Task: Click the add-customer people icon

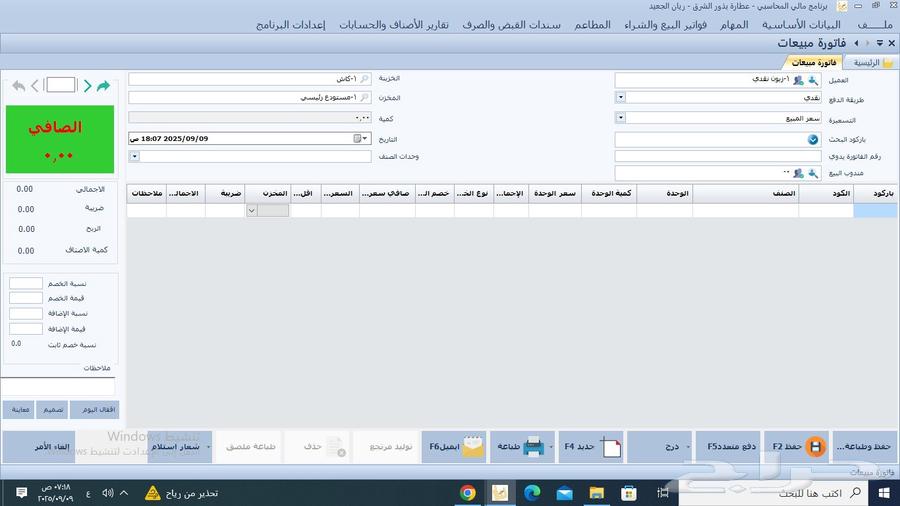Action: [x=798, y=80]
